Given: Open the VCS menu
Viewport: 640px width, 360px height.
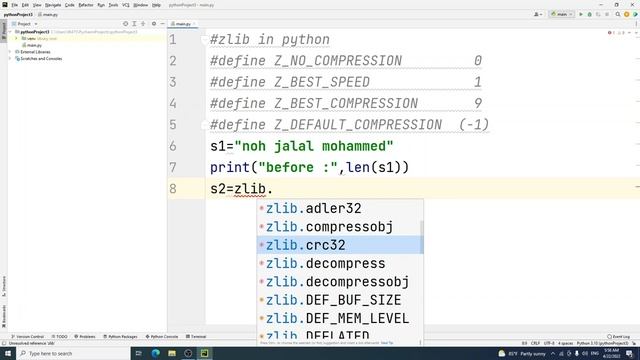Looking at the screenshot, I should pos(126,5).
